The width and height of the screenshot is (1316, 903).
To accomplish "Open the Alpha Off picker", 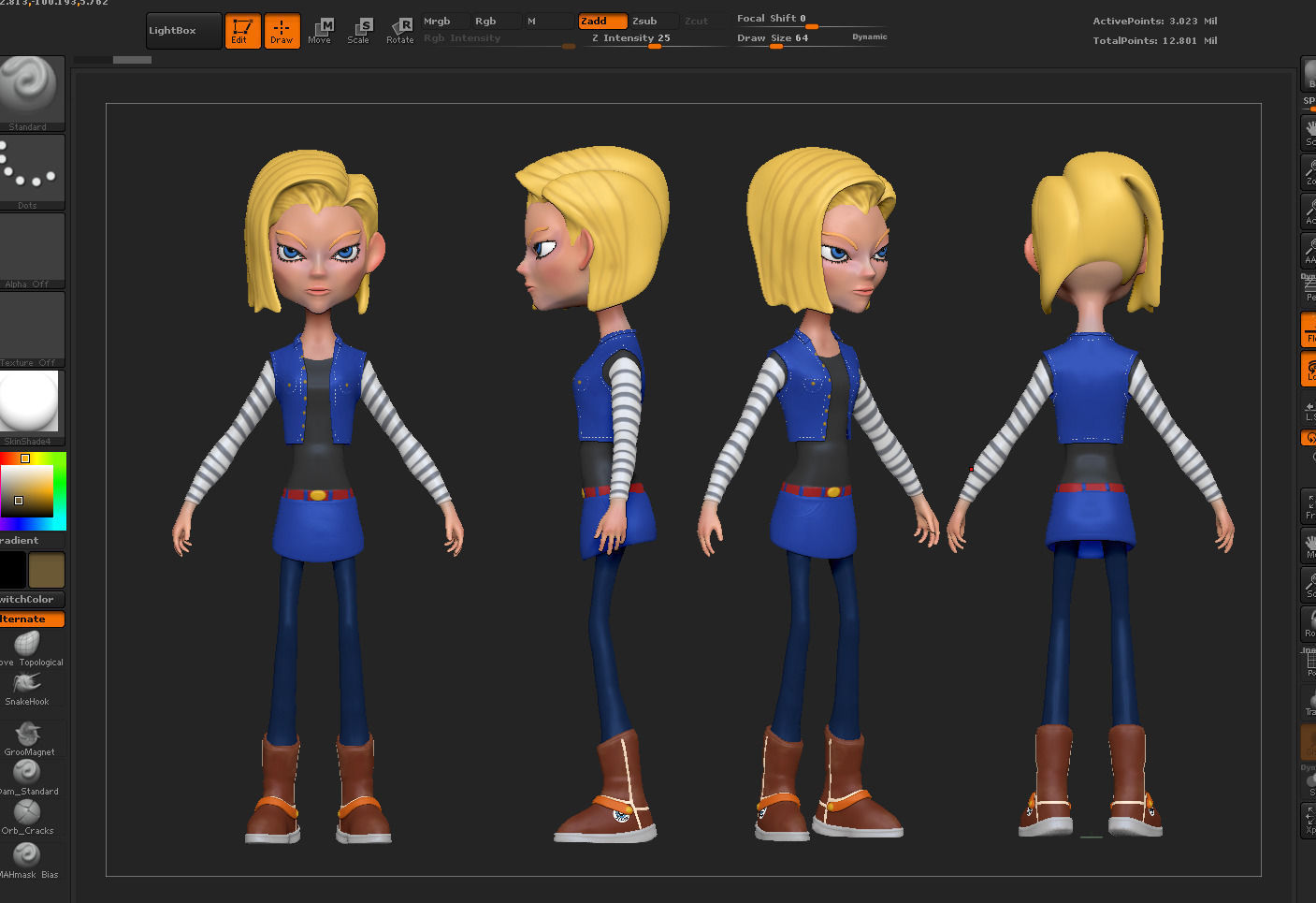I will (32, 251).
